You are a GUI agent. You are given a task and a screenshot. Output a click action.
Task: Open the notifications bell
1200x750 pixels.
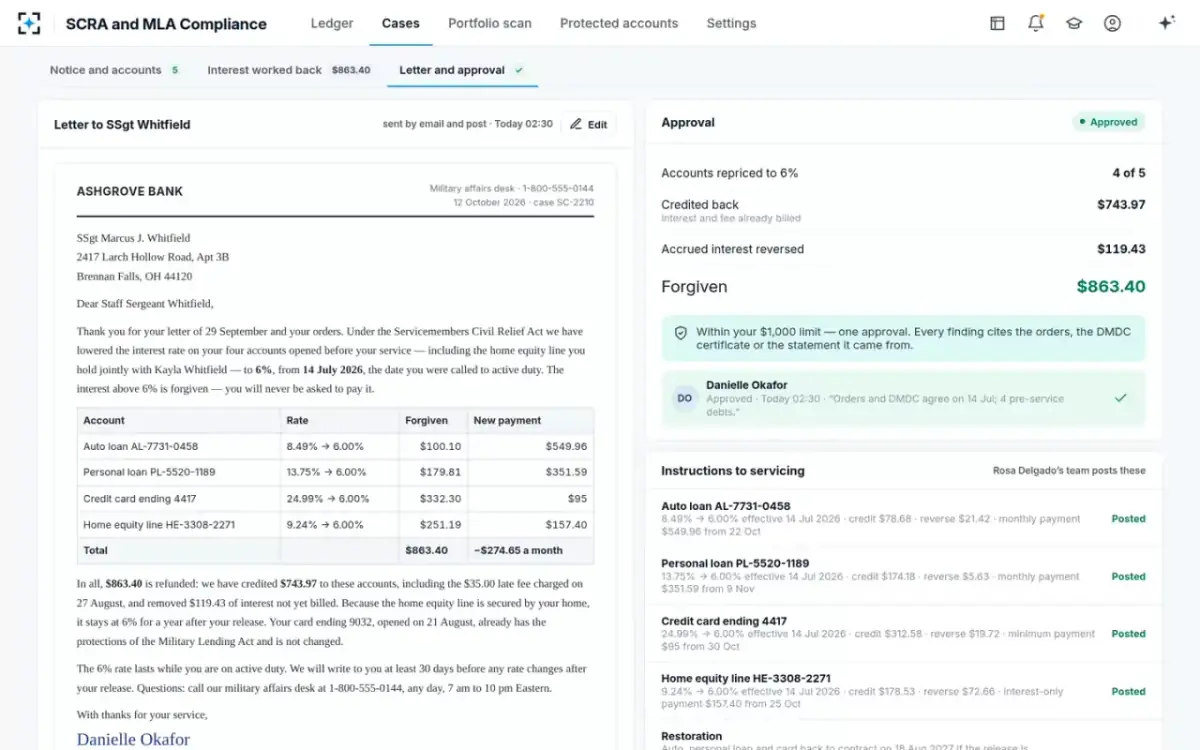(x=1035, y=23)
